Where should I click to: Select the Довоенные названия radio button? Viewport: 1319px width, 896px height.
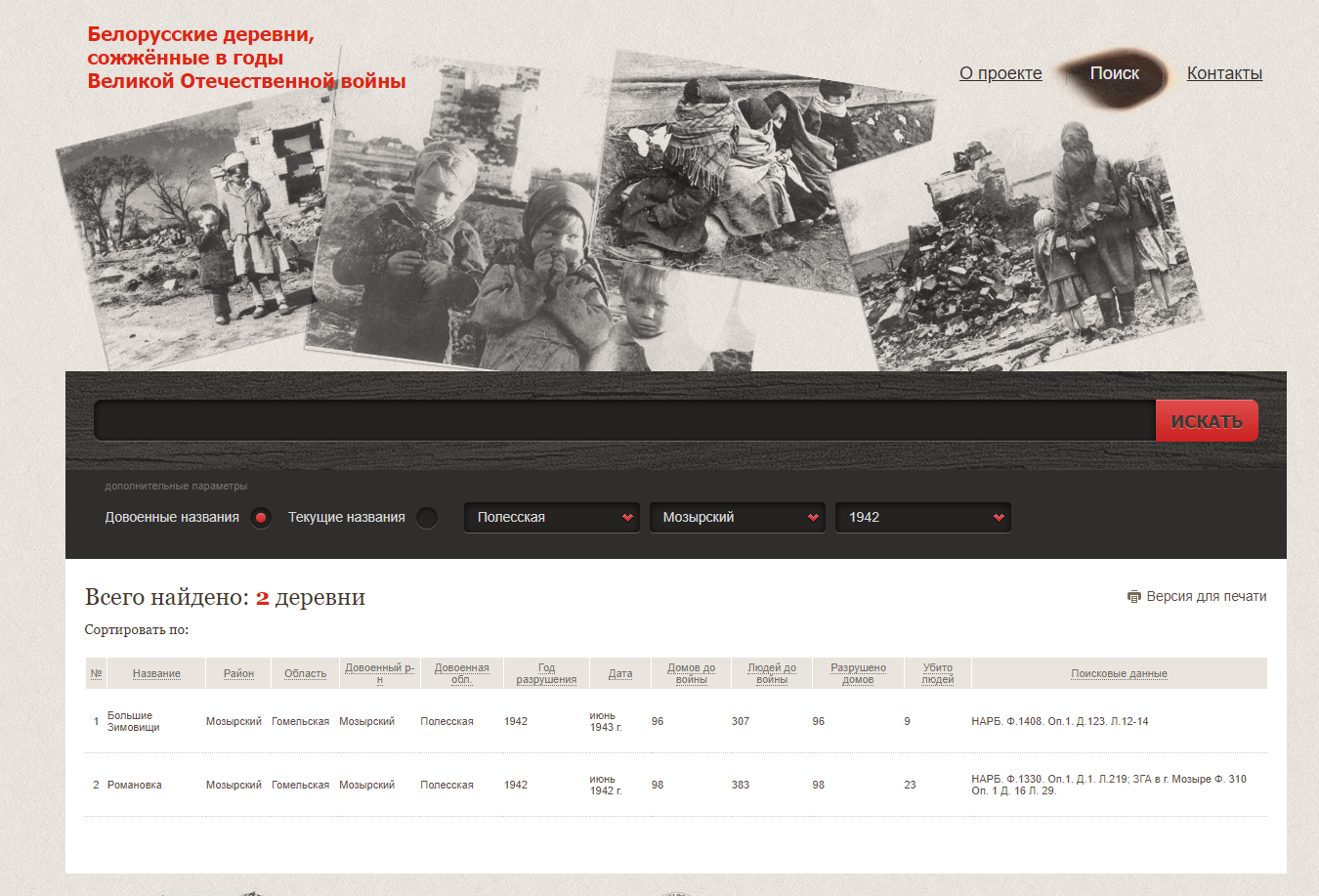tap(260, 518)
